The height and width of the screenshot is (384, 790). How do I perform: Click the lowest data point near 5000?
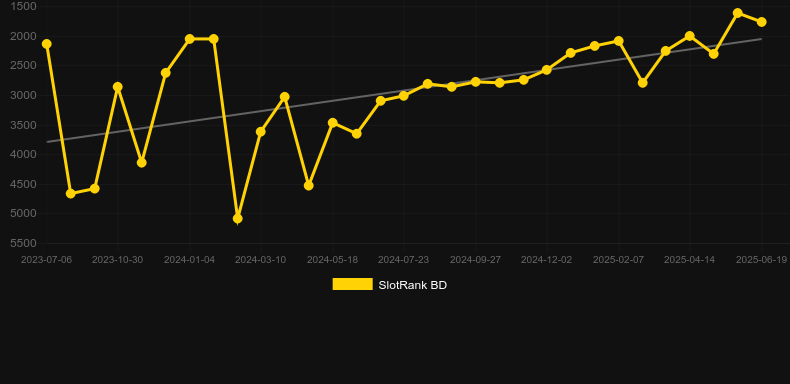tap(238, 218)
